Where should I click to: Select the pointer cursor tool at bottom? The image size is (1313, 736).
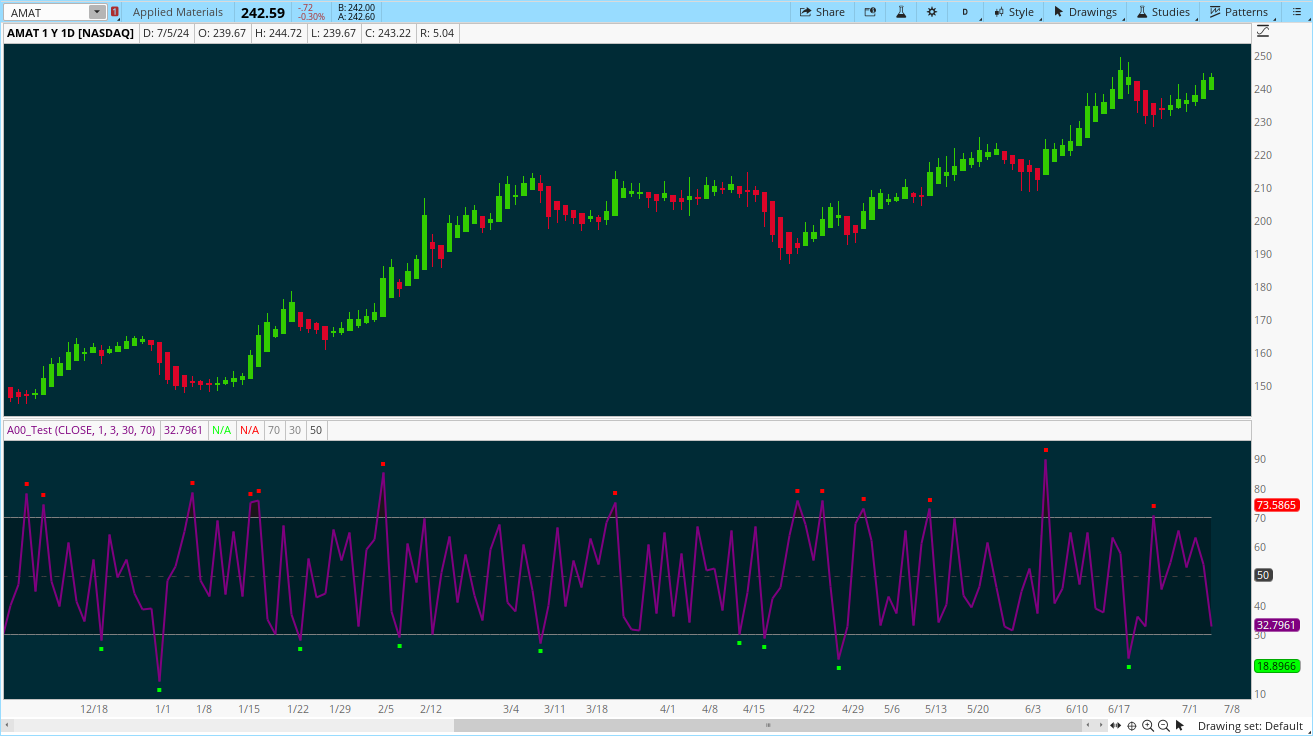click(x=1181, y=726)
